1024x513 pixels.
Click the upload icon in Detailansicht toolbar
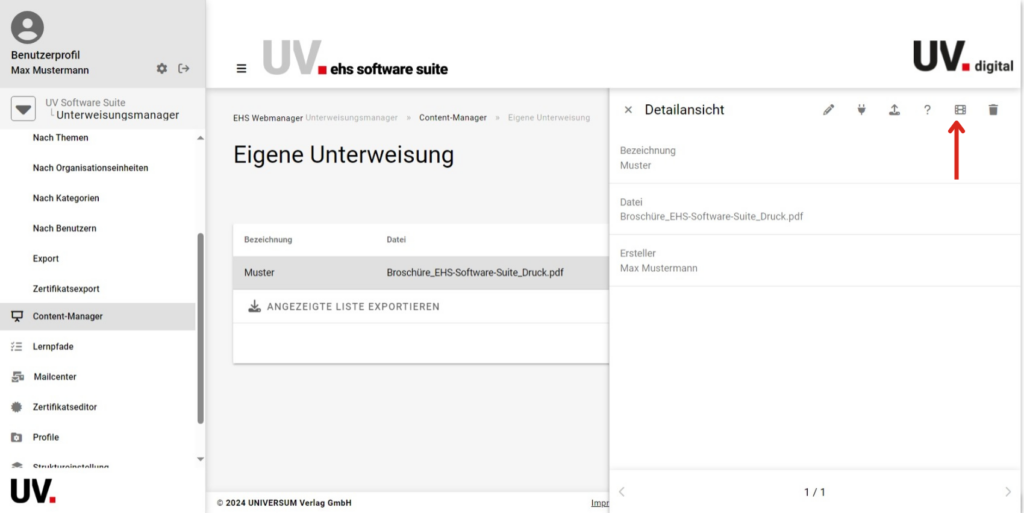tap(894, 110)
